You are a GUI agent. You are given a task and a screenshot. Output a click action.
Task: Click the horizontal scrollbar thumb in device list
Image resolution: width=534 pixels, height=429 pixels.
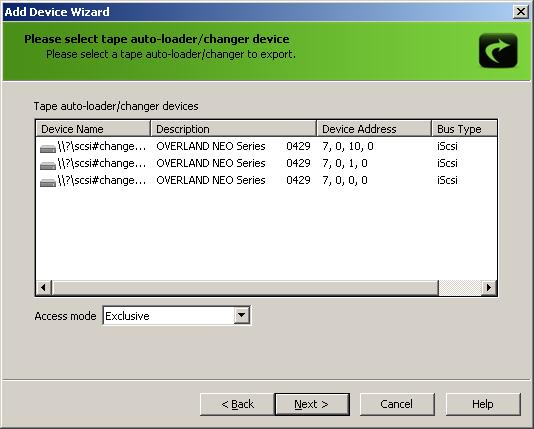[x=245, y=287]
